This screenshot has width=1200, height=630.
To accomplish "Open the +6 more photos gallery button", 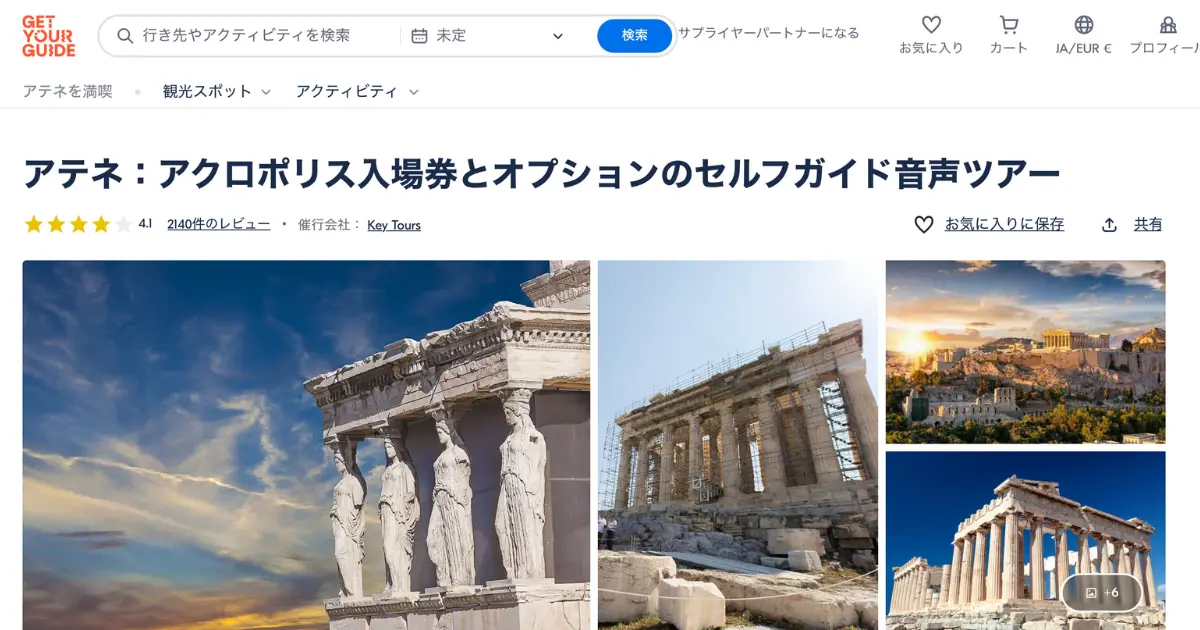I will coord(1101,593).
